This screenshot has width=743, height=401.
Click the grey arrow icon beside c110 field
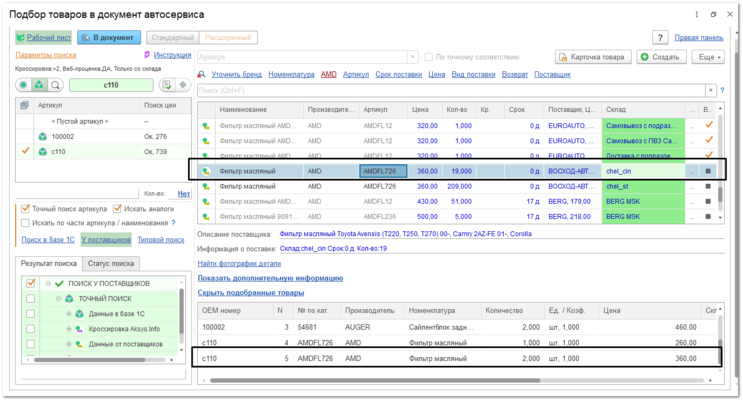pos(183,85)
